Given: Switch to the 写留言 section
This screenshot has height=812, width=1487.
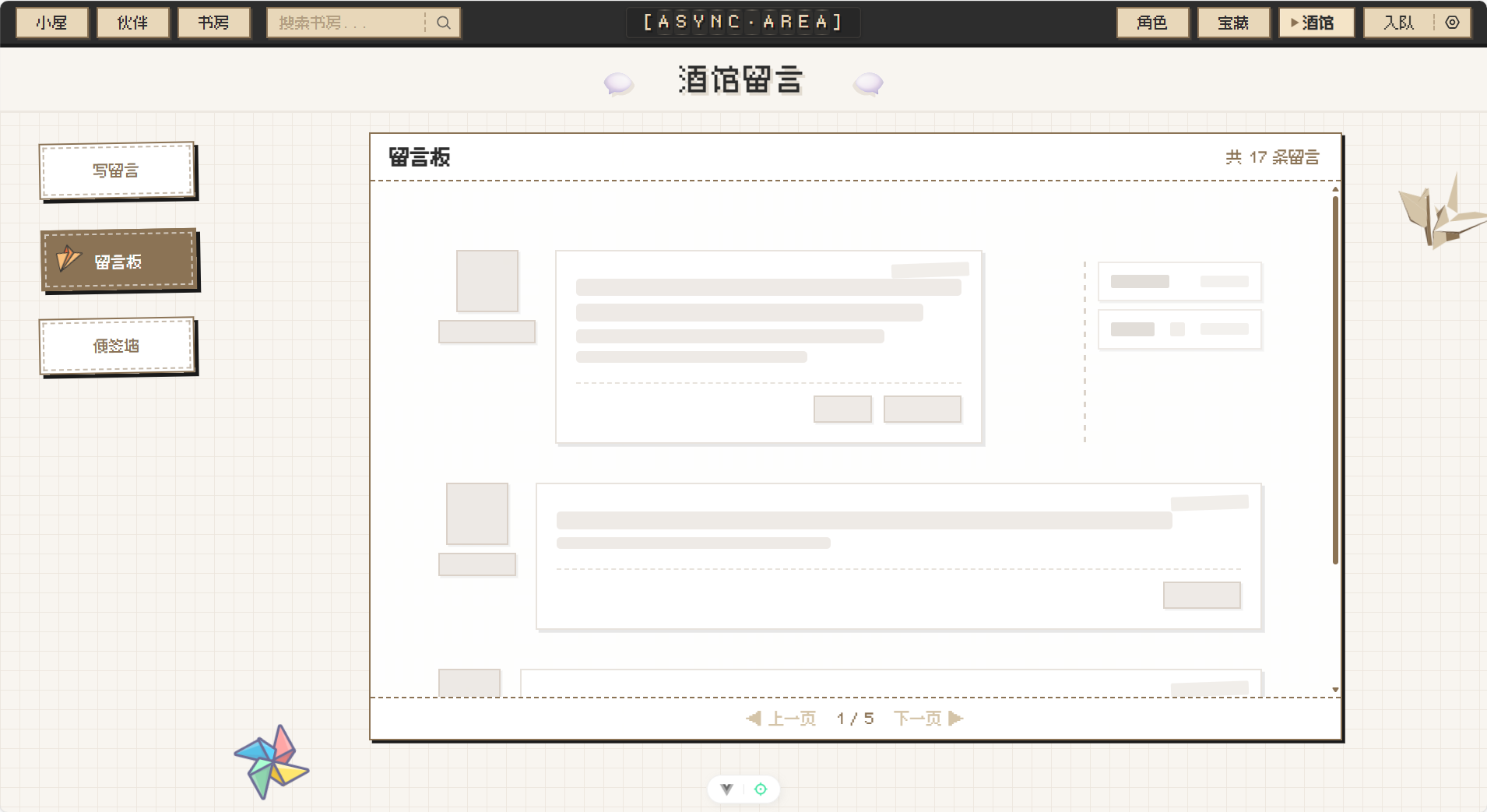Looking at the screenshot, I should 118,170.
